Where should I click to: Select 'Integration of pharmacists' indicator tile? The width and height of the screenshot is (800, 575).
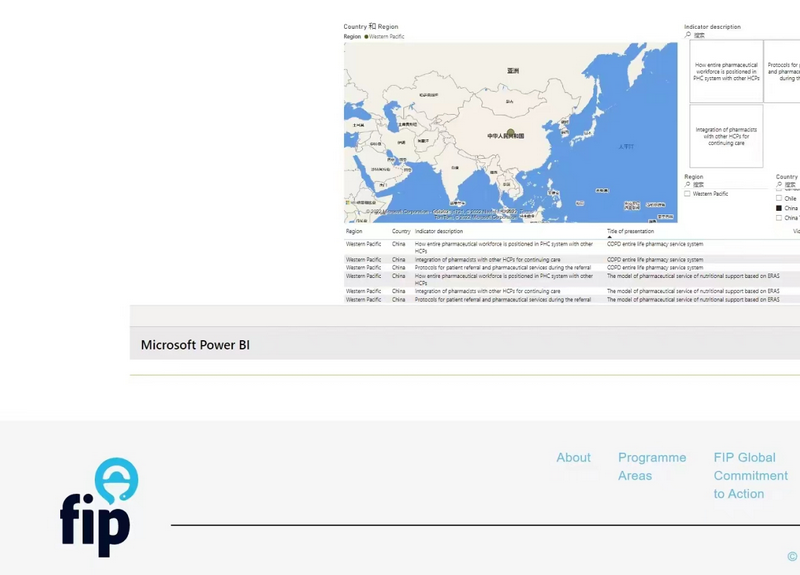click(726, 136)
